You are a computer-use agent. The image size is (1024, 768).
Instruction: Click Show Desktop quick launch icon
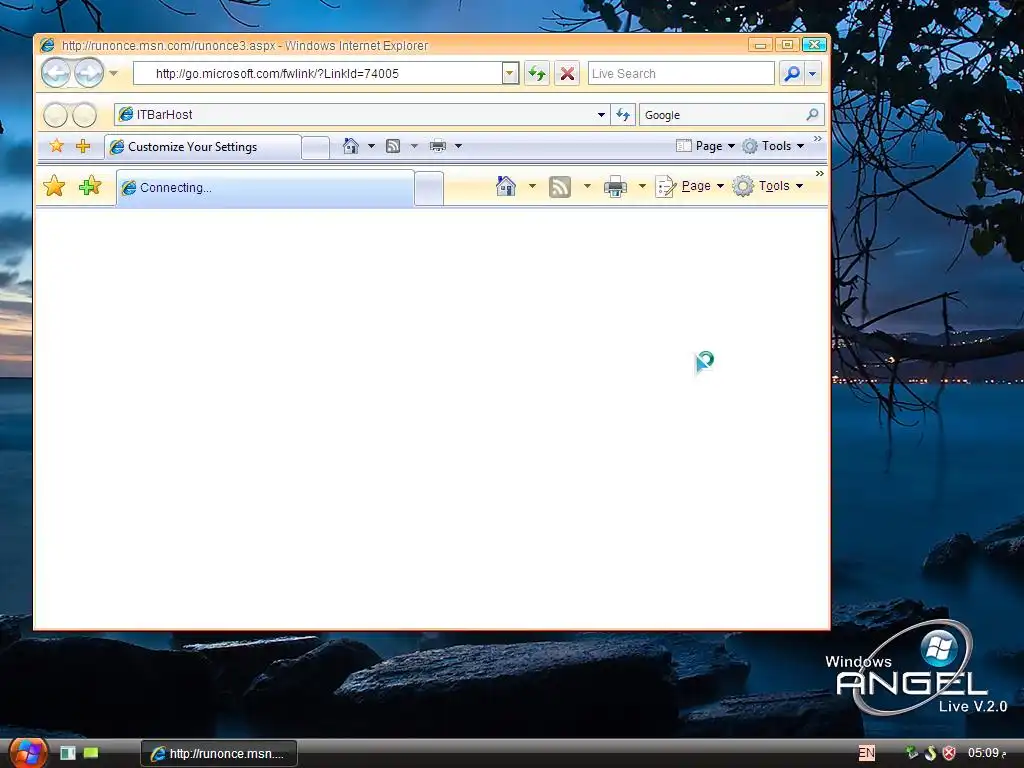click(68, 753)
